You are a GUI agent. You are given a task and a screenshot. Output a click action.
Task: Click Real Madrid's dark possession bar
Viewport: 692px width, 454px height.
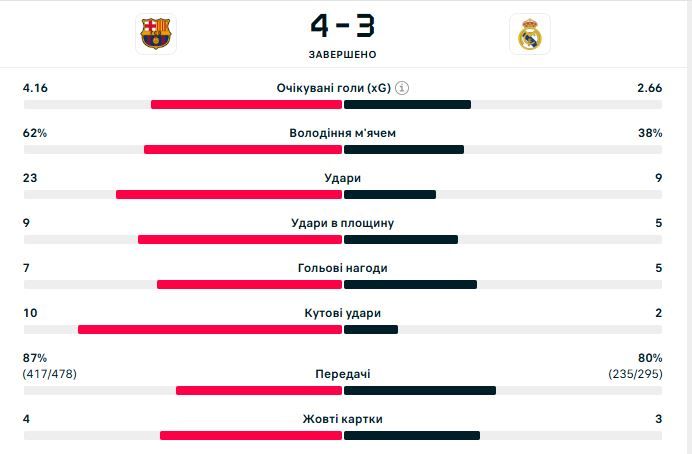coord(404,149)
